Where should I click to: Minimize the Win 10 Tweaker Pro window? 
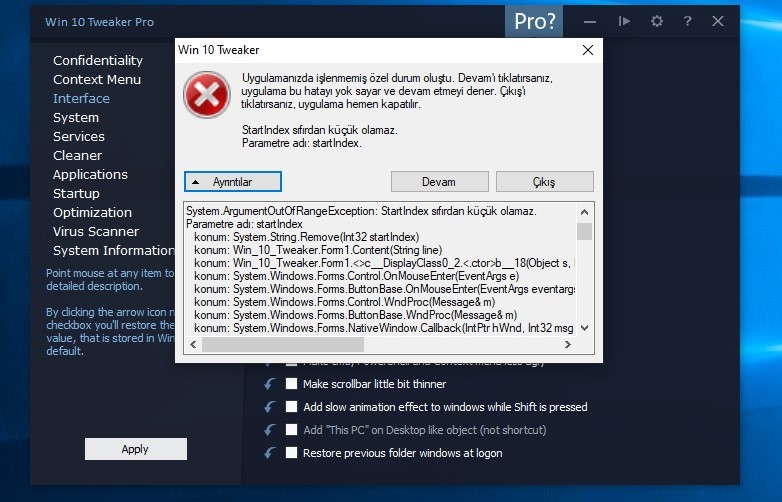click(x=590, y=22)
